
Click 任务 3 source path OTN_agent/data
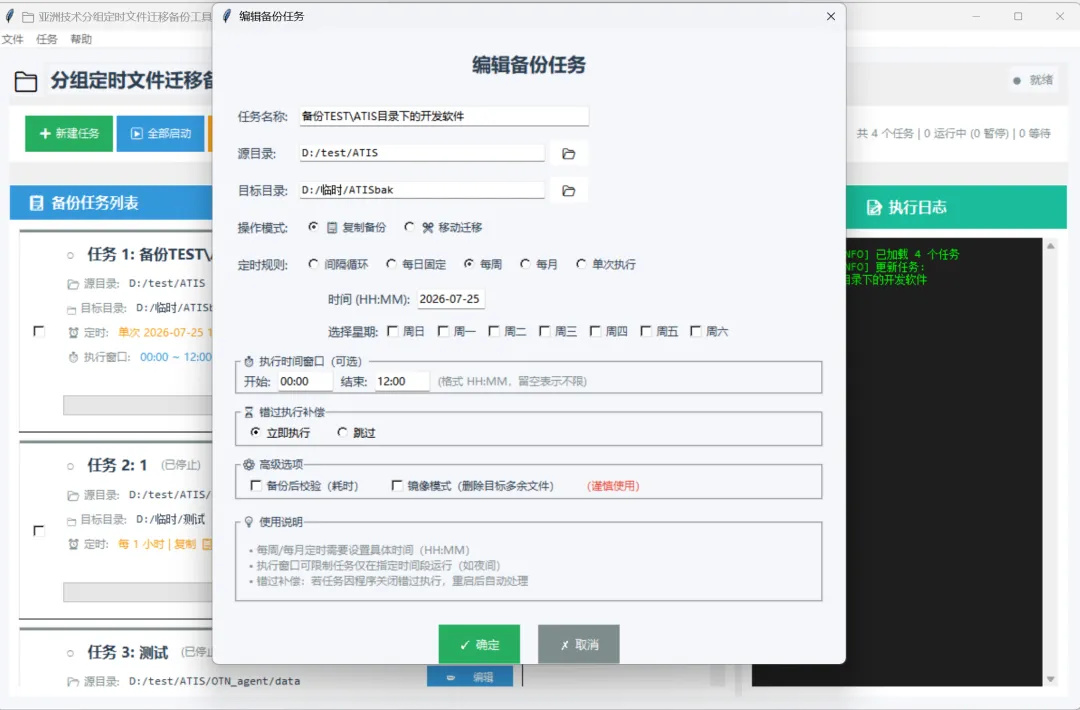(x=214, y=681)
